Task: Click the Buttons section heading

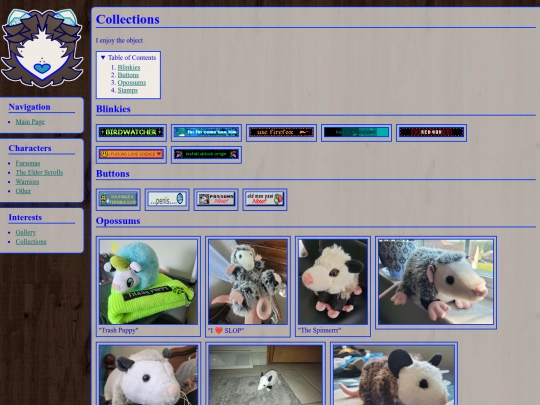Action: point(113,173)
